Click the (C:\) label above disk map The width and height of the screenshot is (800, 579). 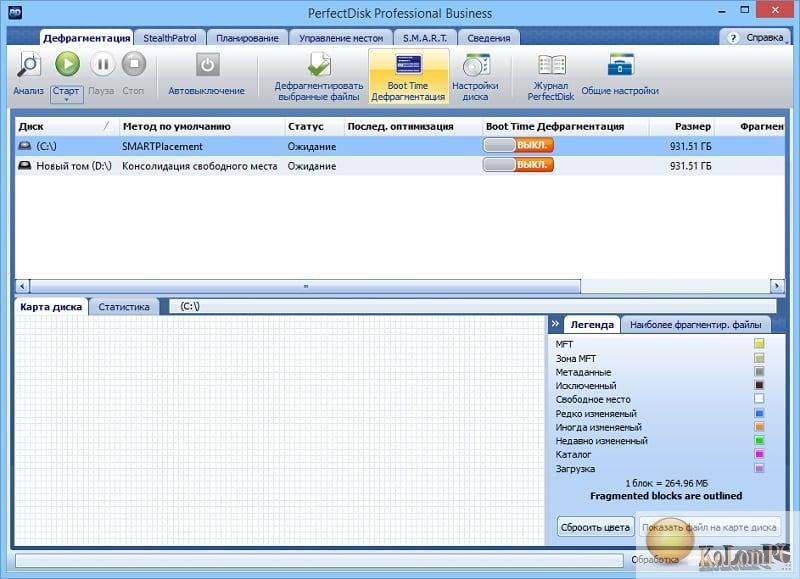click(x=190, y=306)
